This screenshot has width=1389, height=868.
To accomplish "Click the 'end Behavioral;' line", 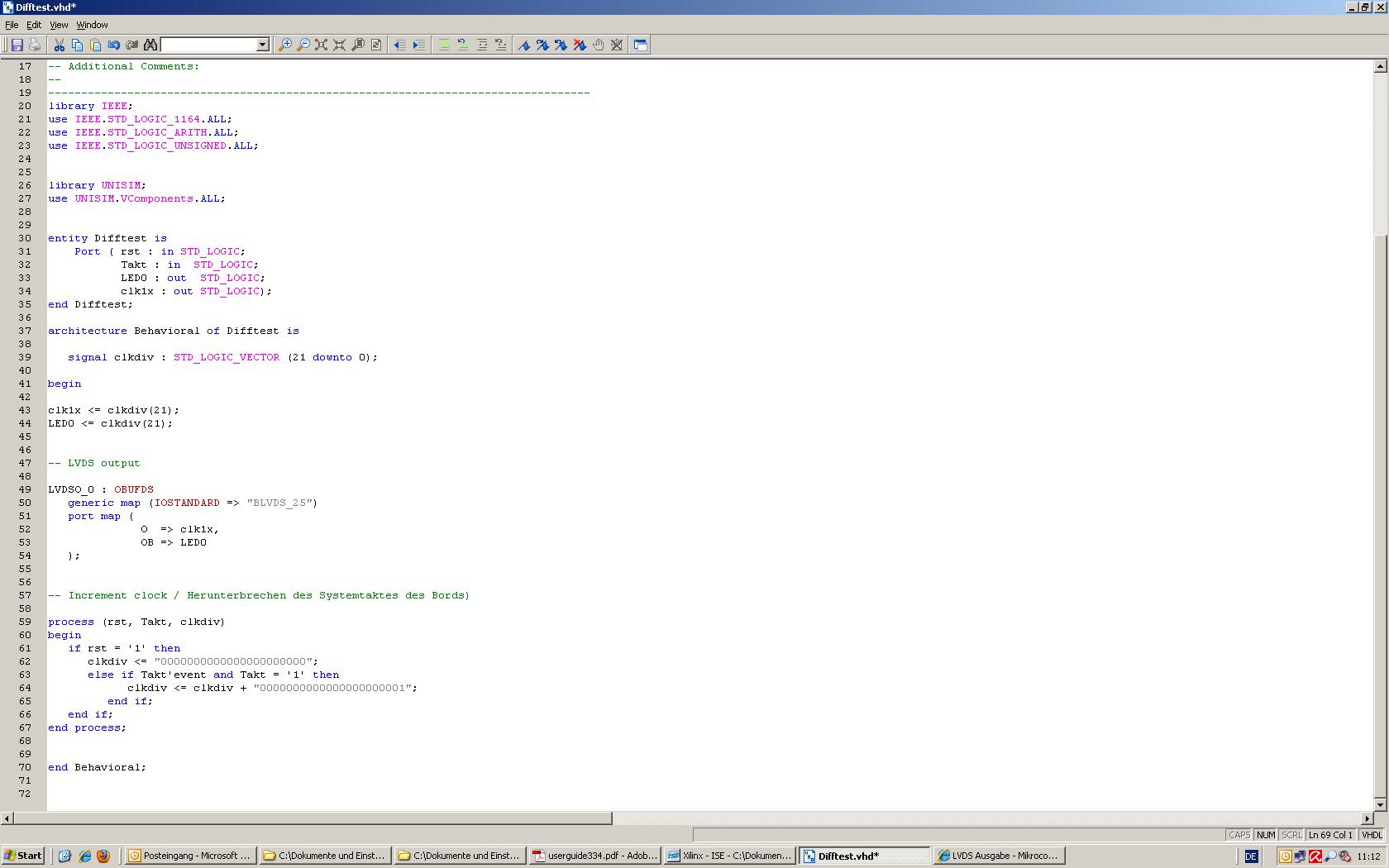I will [97, 767].
